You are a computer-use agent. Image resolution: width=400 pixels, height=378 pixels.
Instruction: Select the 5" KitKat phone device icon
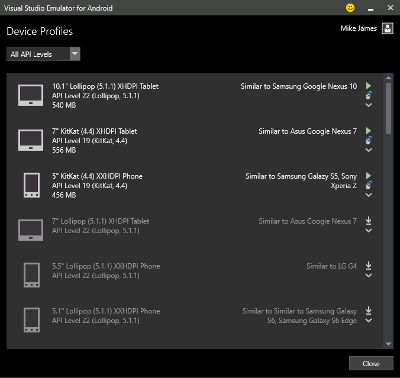tap(32, 185)
